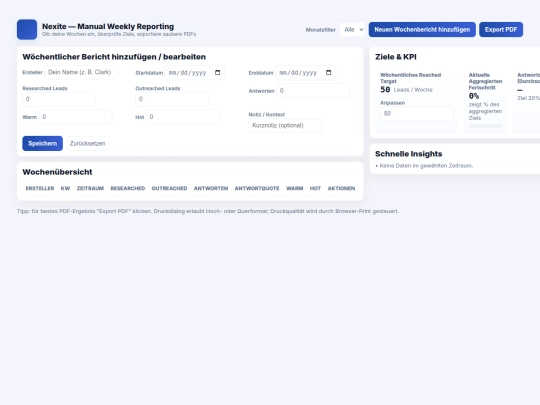Click the blue Nexite logo square

tap(27, 30)
